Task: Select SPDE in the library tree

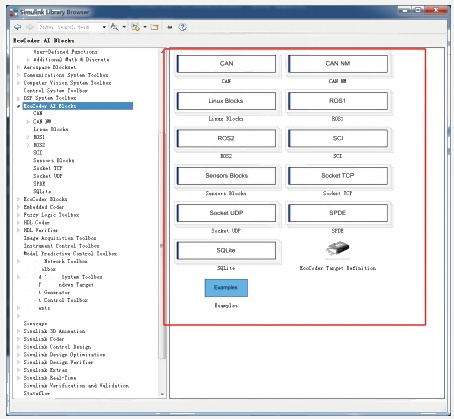Action: pyautogui.click(x=39, y=184)
